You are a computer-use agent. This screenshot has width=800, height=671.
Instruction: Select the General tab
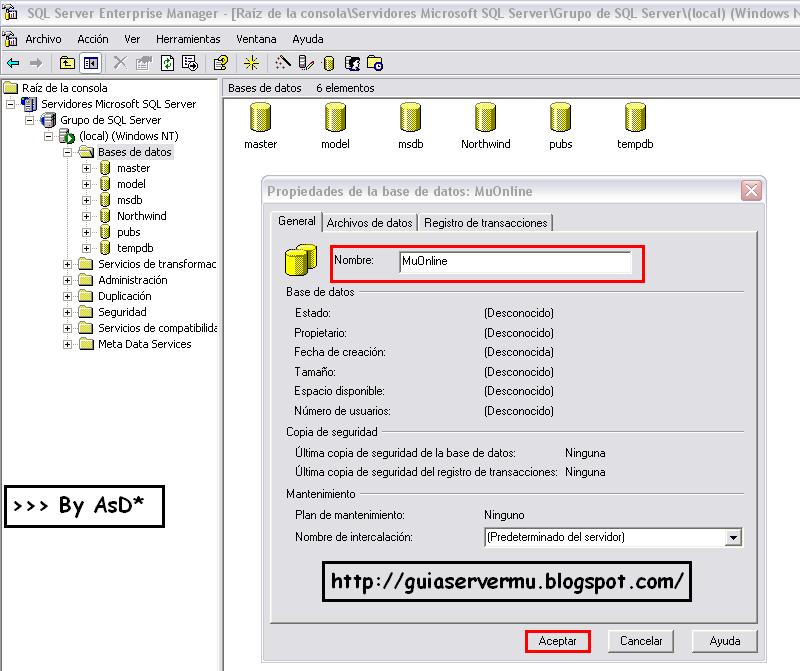(296, 221)
